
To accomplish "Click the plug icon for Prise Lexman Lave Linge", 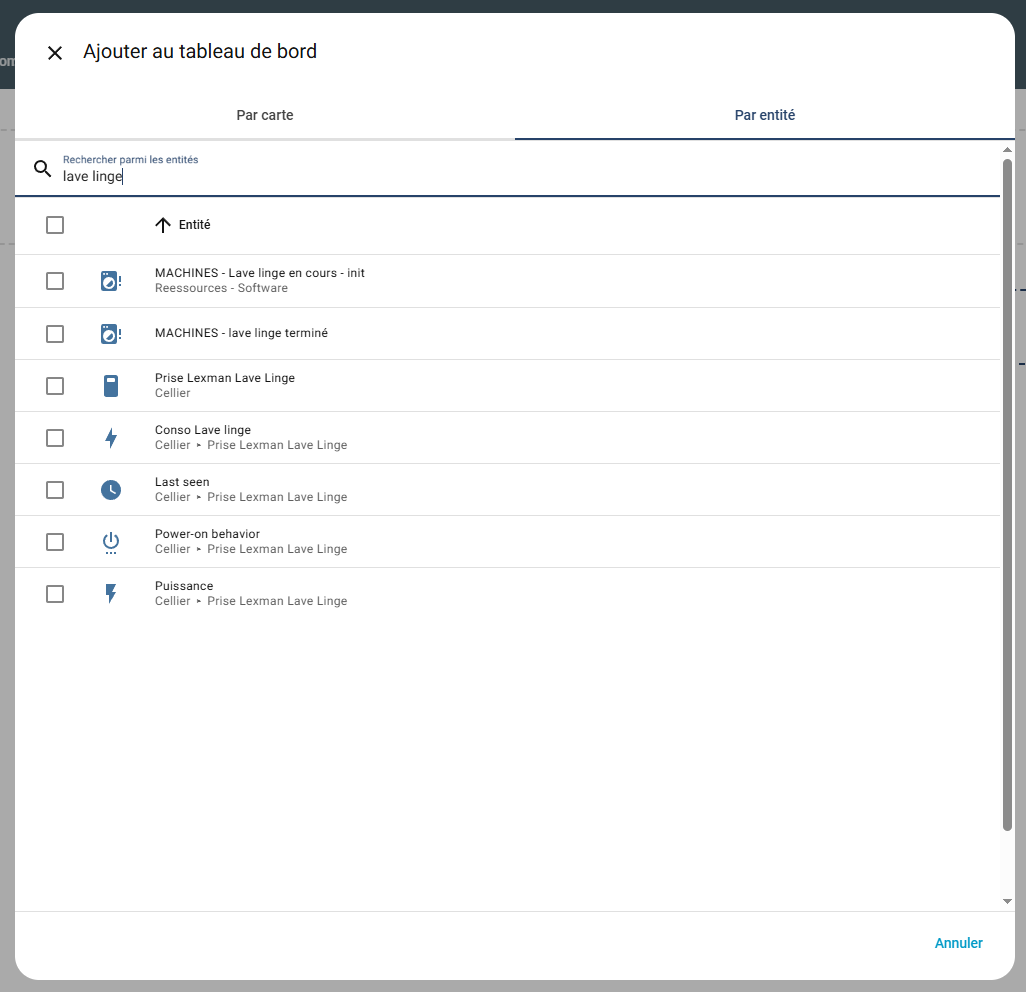I will (110, 386).
